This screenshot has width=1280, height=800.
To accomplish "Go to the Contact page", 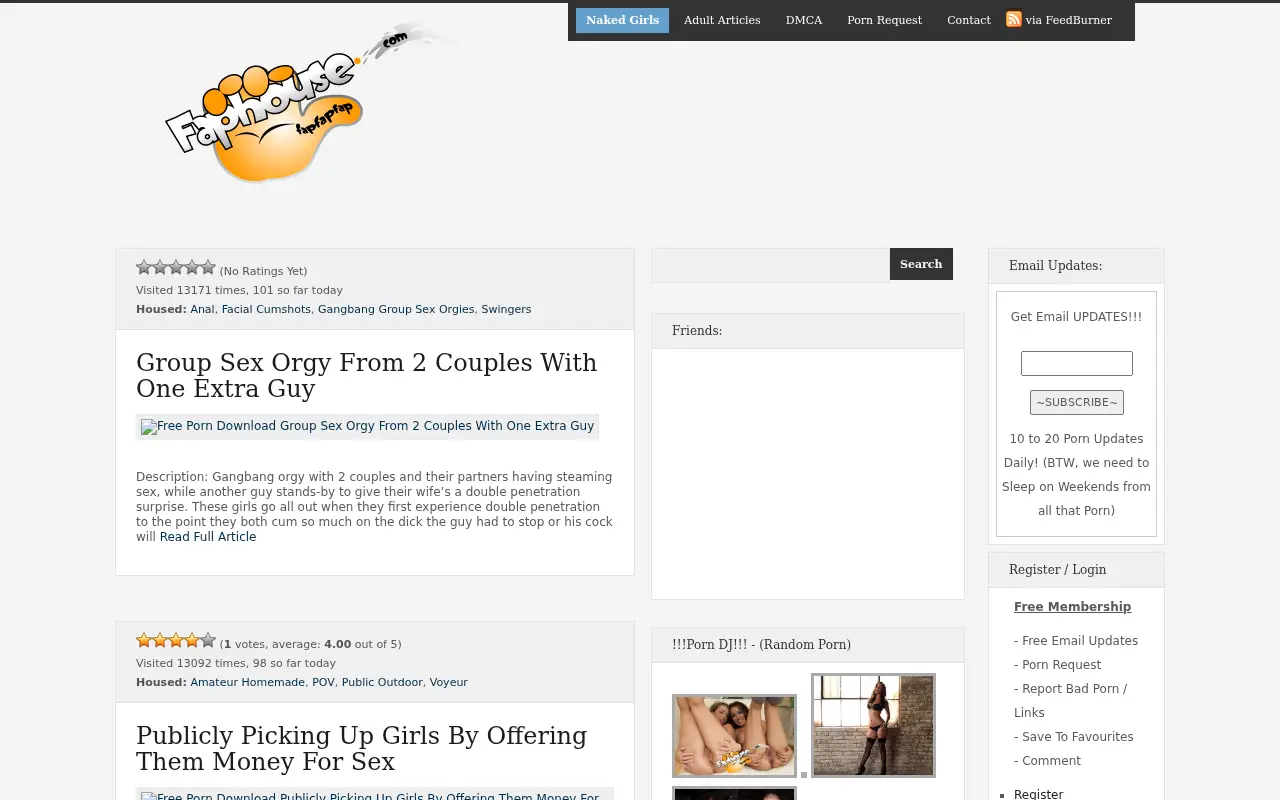I will pos(969,20).
